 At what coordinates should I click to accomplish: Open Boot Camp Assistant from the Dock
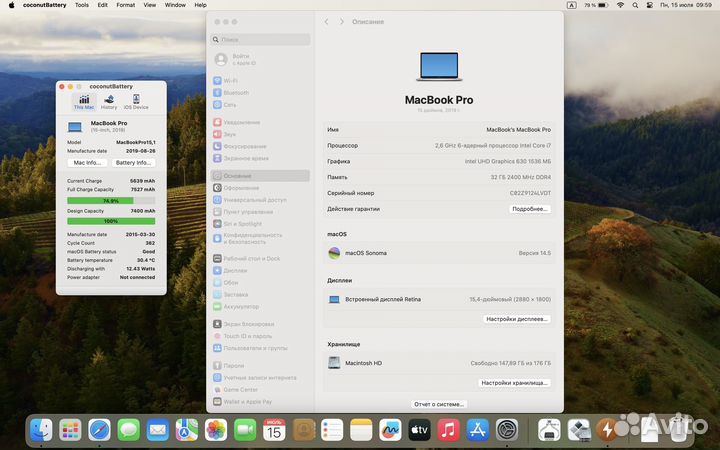tap(579, 430)
